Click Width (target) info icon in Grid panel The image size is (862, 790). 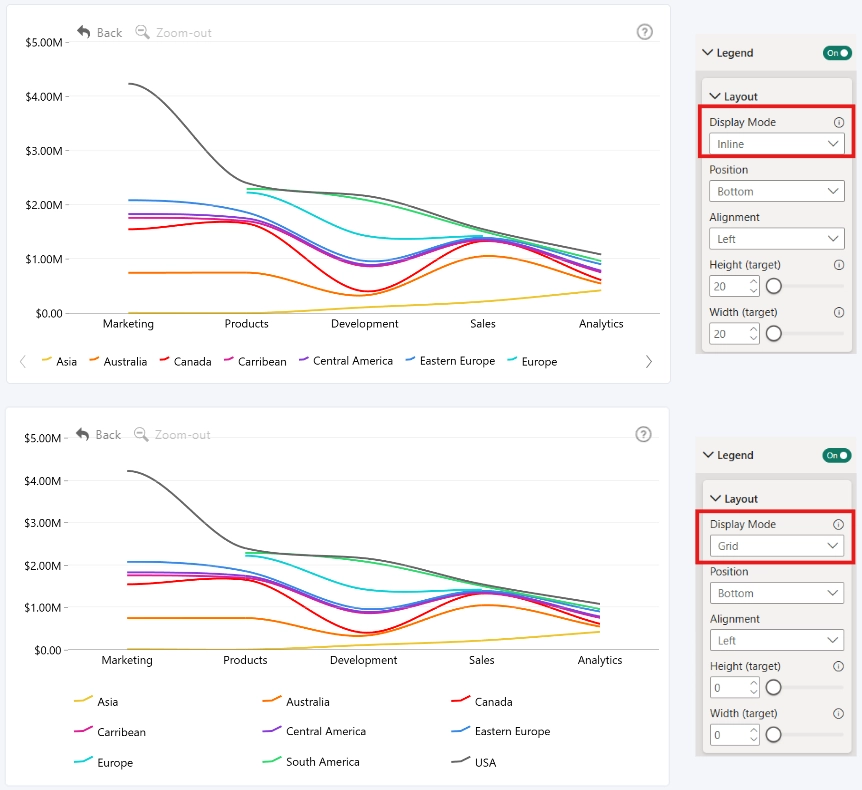click(838, 714)
